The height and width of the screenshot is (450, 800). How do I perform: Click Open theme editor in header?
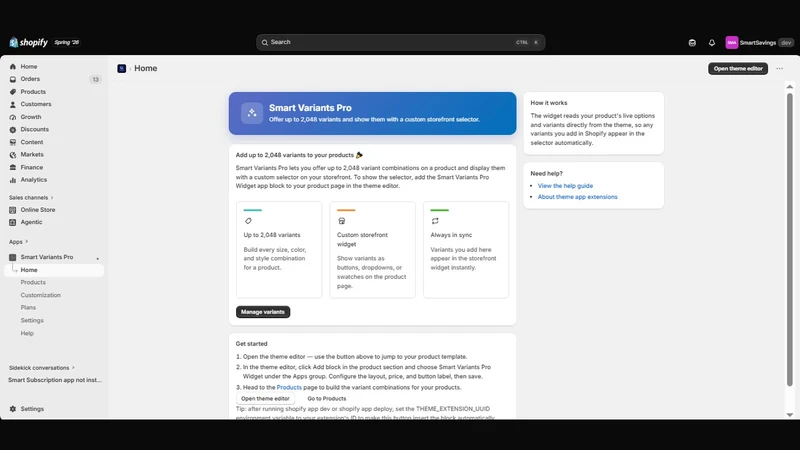(x=738, y=68)
